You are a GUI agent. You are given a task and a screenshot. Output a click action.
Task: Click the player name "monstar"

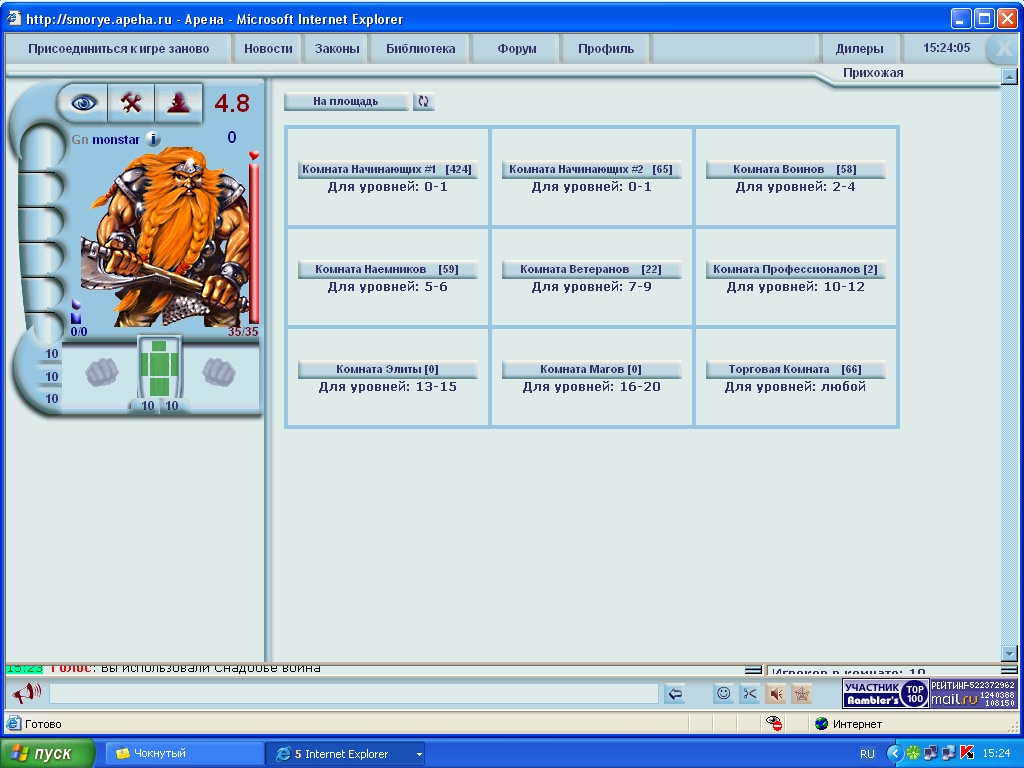tap(116, 140)
